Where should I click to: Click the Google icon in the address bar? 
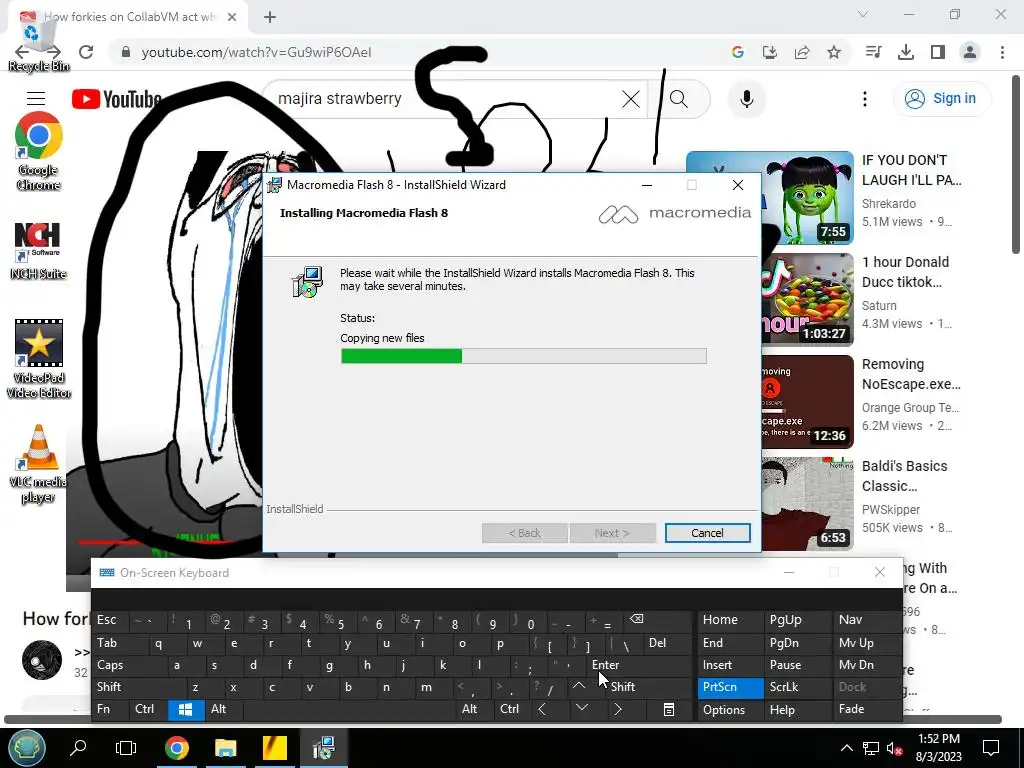coord(738,52)
